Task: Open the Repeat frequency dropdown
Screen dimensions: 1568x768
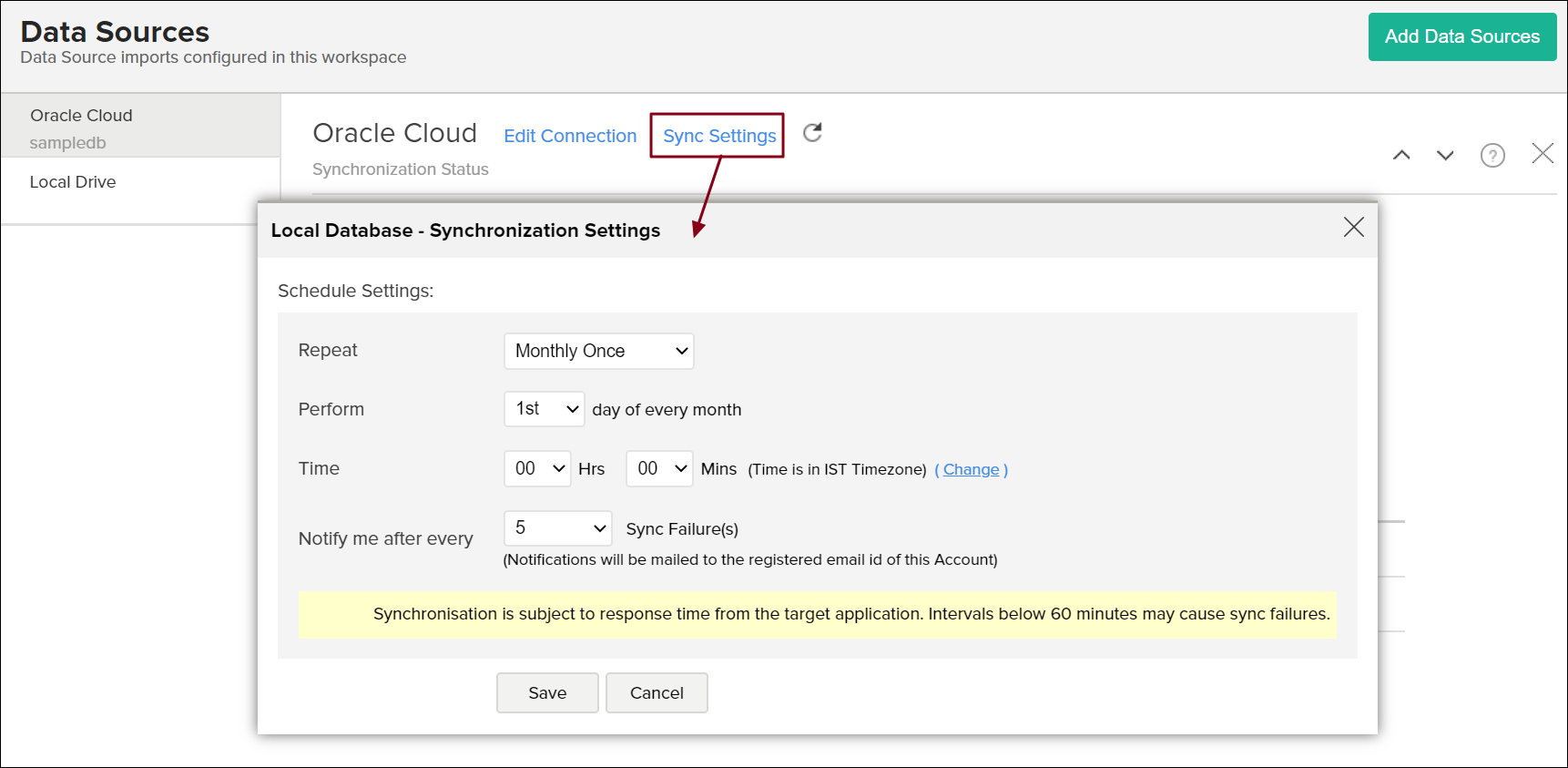Action: click(598, 351)
